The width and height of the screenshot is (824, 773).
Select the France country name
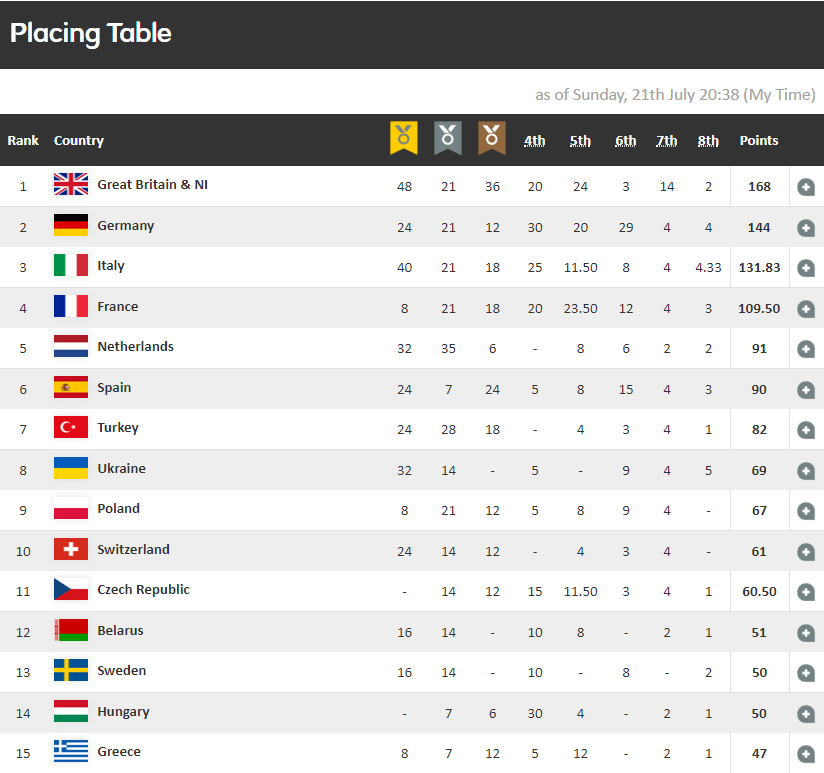(x=118, y=306)
